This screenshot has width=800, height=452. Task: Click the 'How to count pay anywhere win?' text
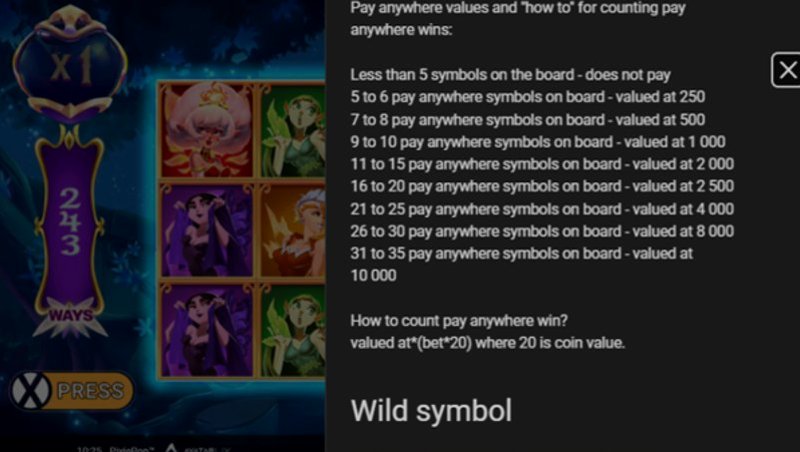(459, 321)
